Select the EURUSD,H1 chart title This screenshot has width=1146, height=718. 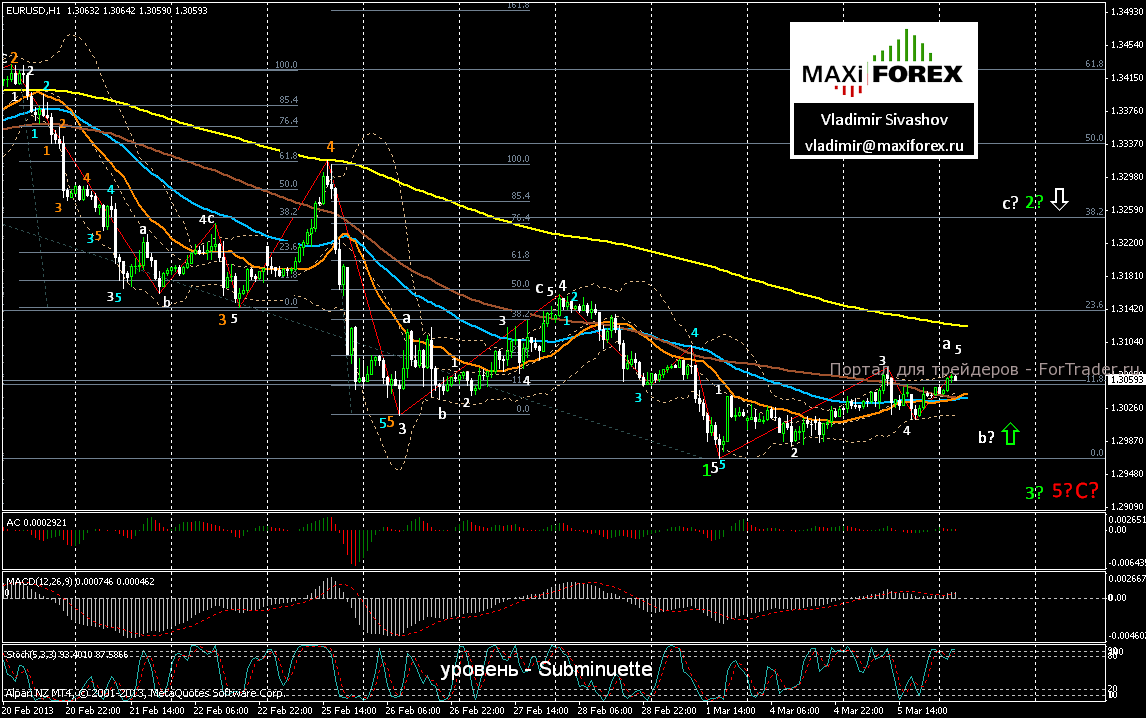point(30,6)
